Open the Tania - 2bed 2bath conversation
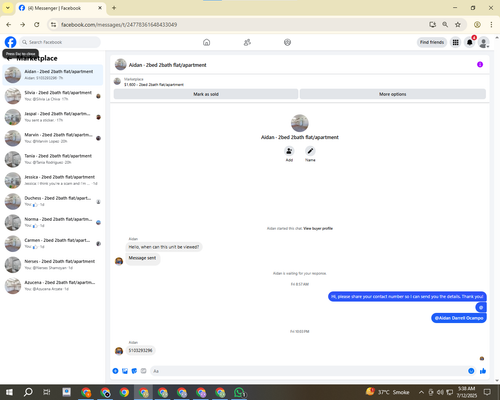This screenshot has height=400, width=500. 53,159
